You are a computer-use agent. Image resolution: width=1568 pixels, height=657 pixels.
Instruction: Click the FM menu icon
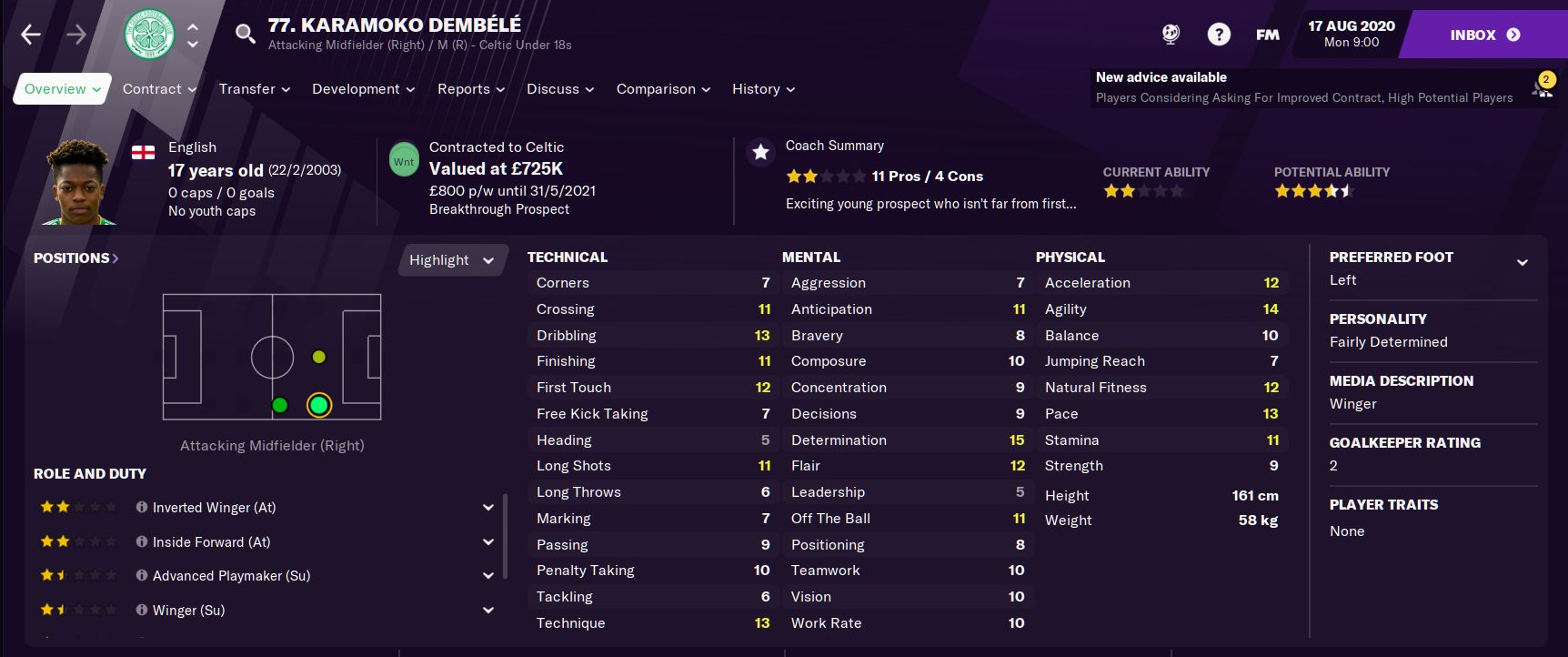tap(1267, 35)
